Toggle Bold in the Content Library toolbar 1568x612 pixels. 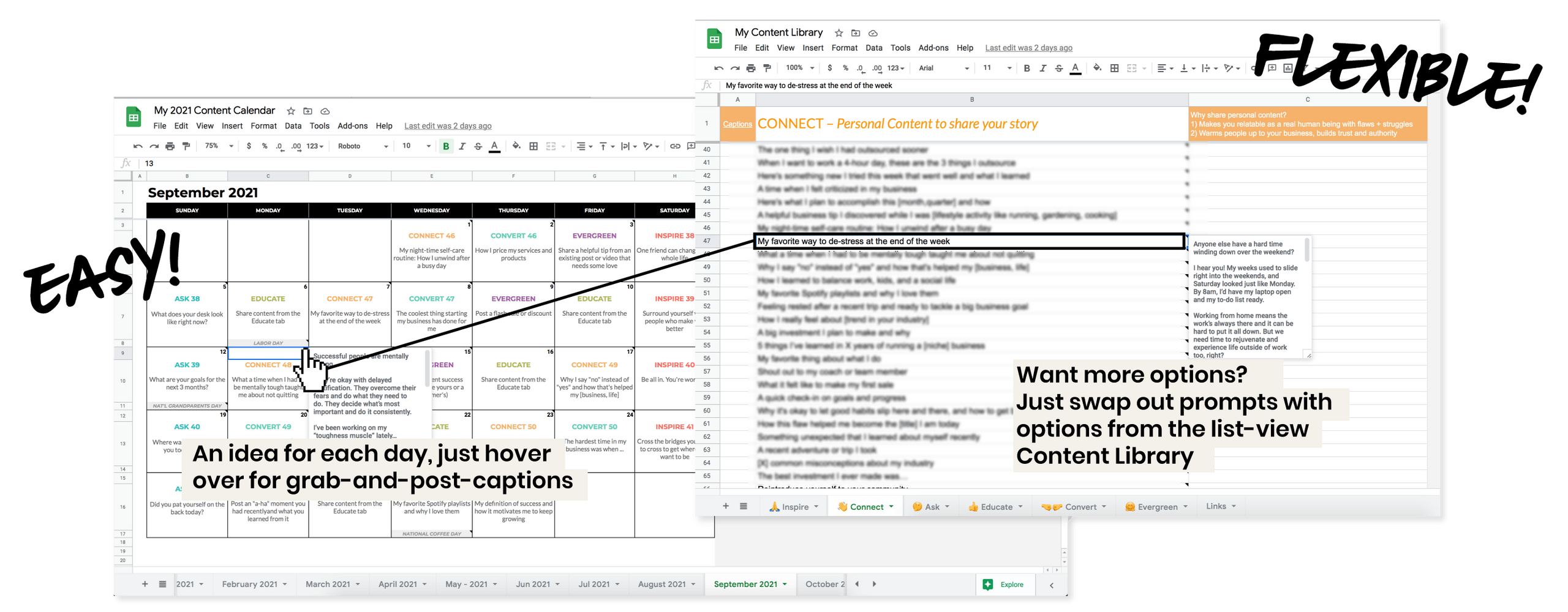1027,69
